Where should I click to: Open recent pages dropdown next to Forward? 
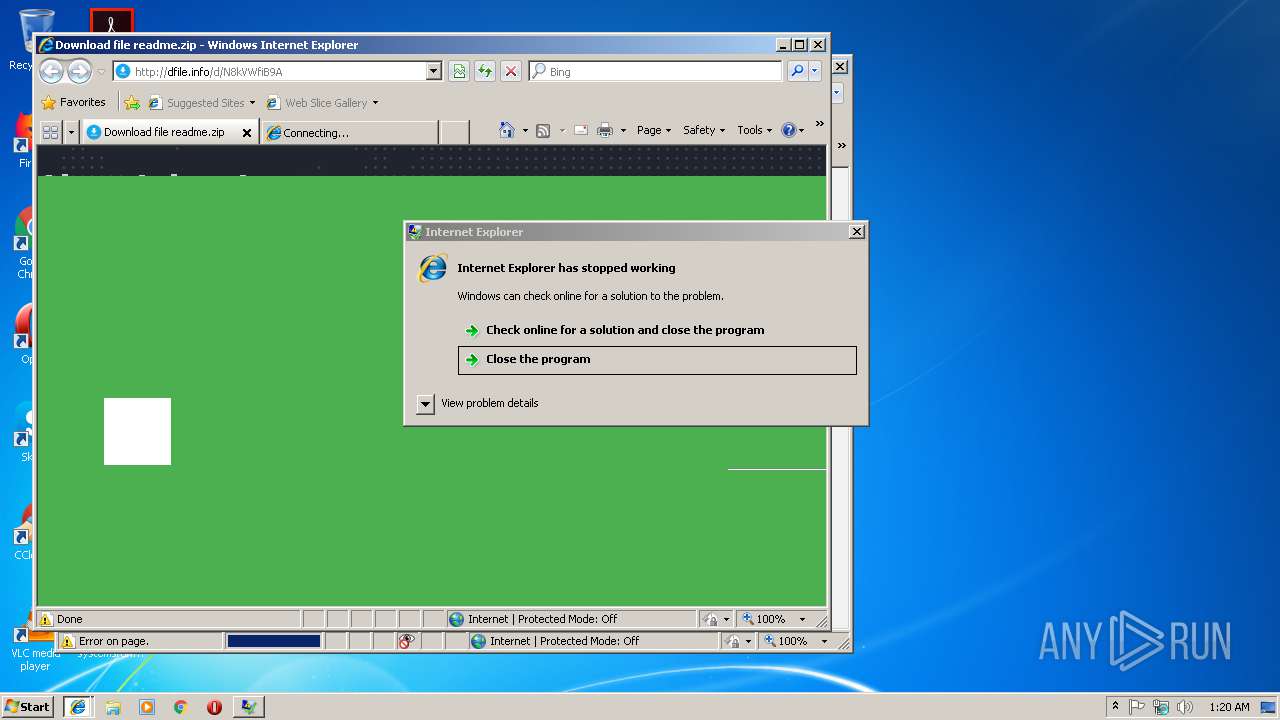(x=101, y=72)
